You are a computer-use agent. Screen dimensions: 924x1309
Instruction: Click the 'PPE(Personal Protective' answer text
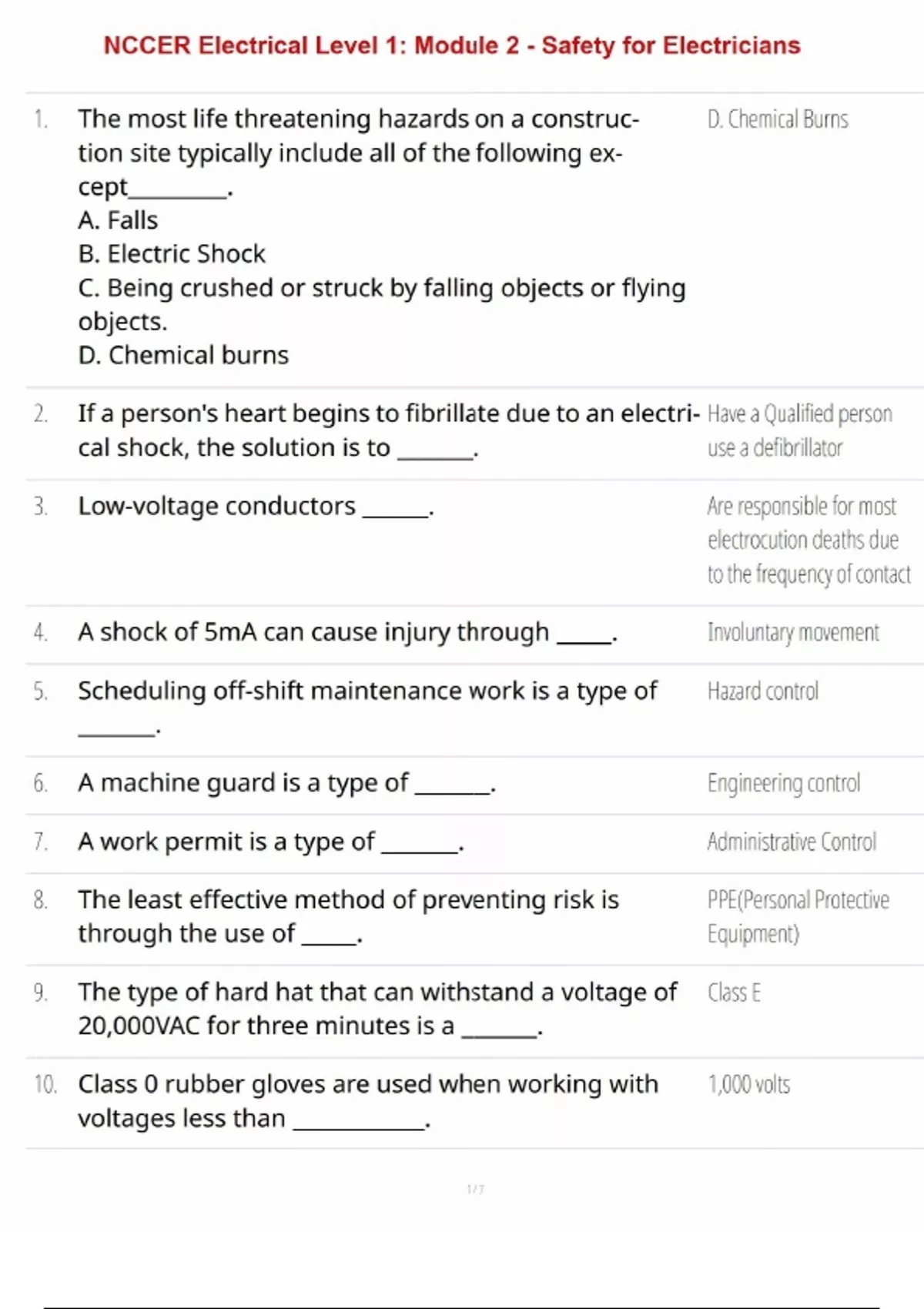798,900
